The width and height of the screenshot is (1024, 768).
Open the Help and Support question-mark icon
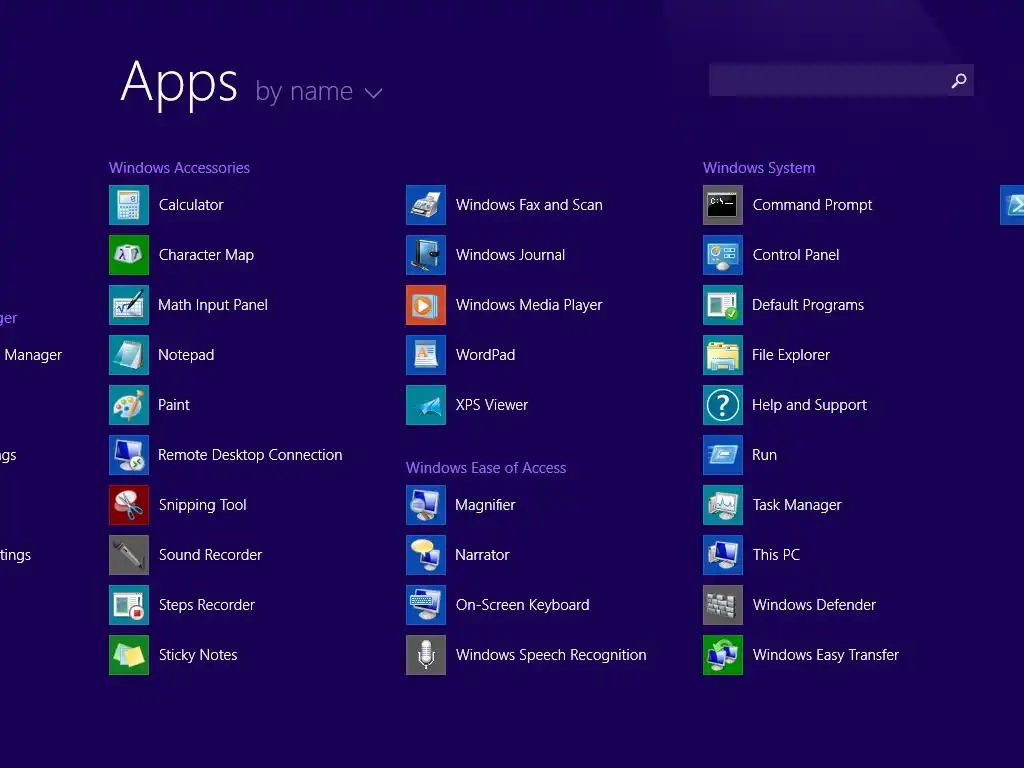point(723,405)
